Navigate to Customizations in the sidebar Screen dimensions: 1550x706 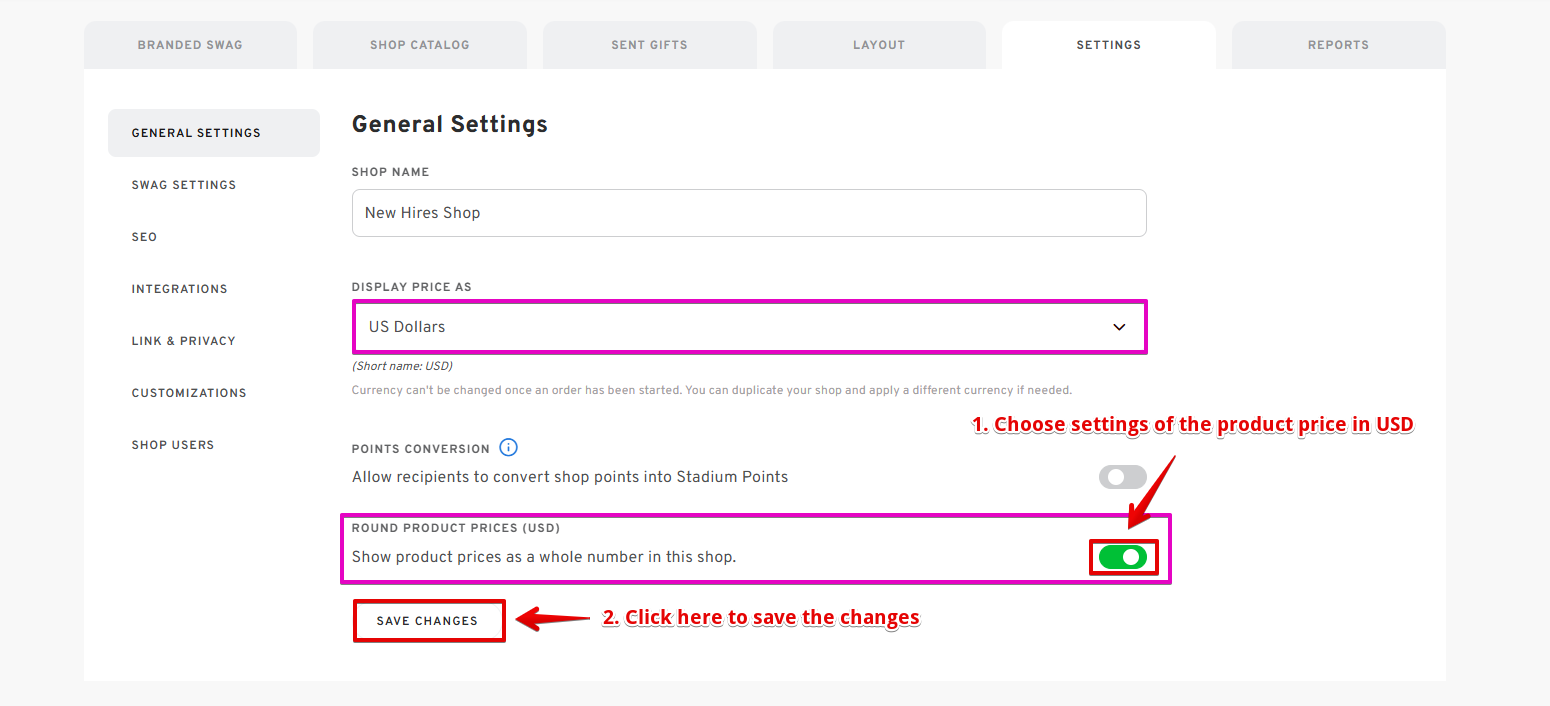[x=189, y=393]
